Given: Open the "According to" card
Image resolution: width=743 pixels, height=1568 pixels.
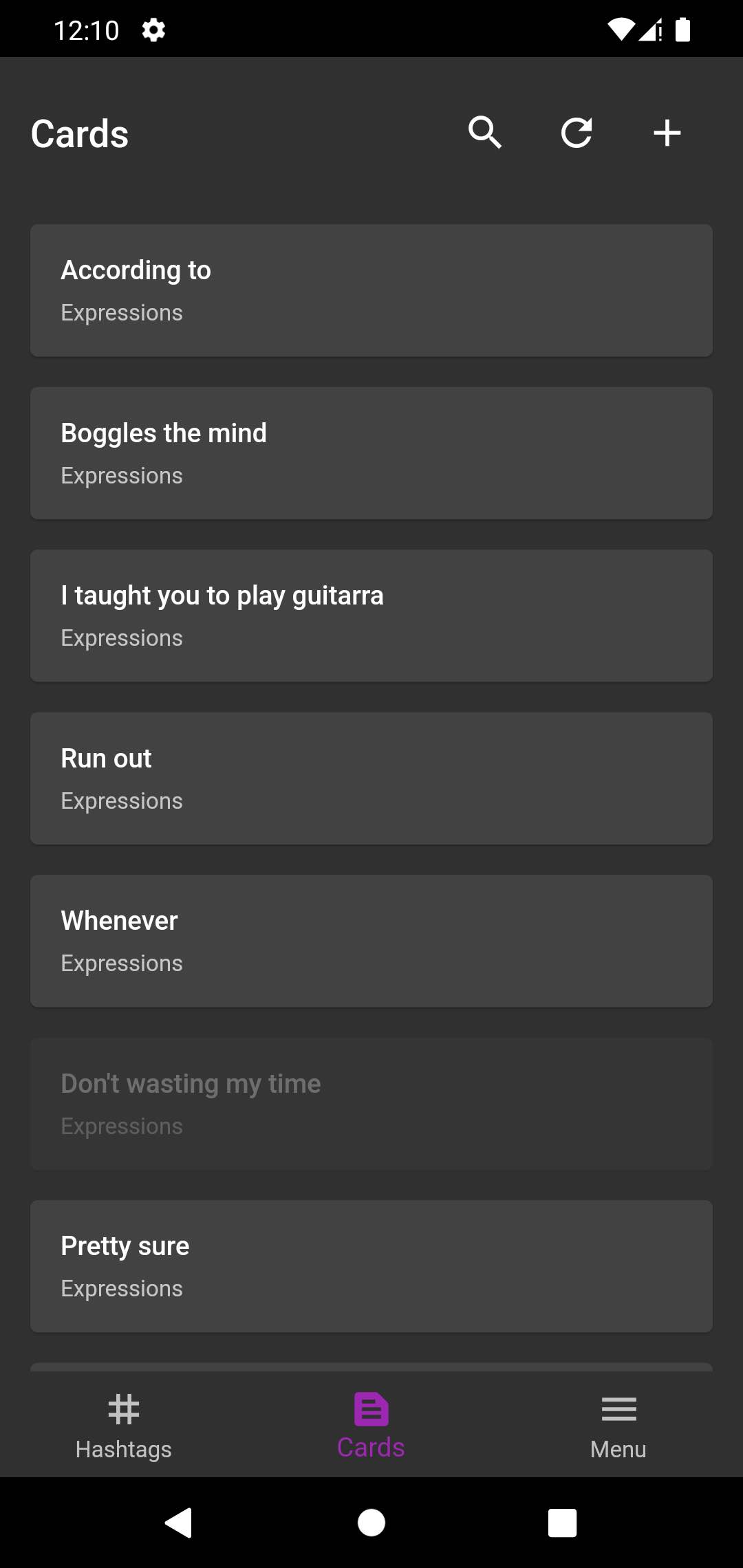Looking at the screenshot, I should tap(371, 290).
